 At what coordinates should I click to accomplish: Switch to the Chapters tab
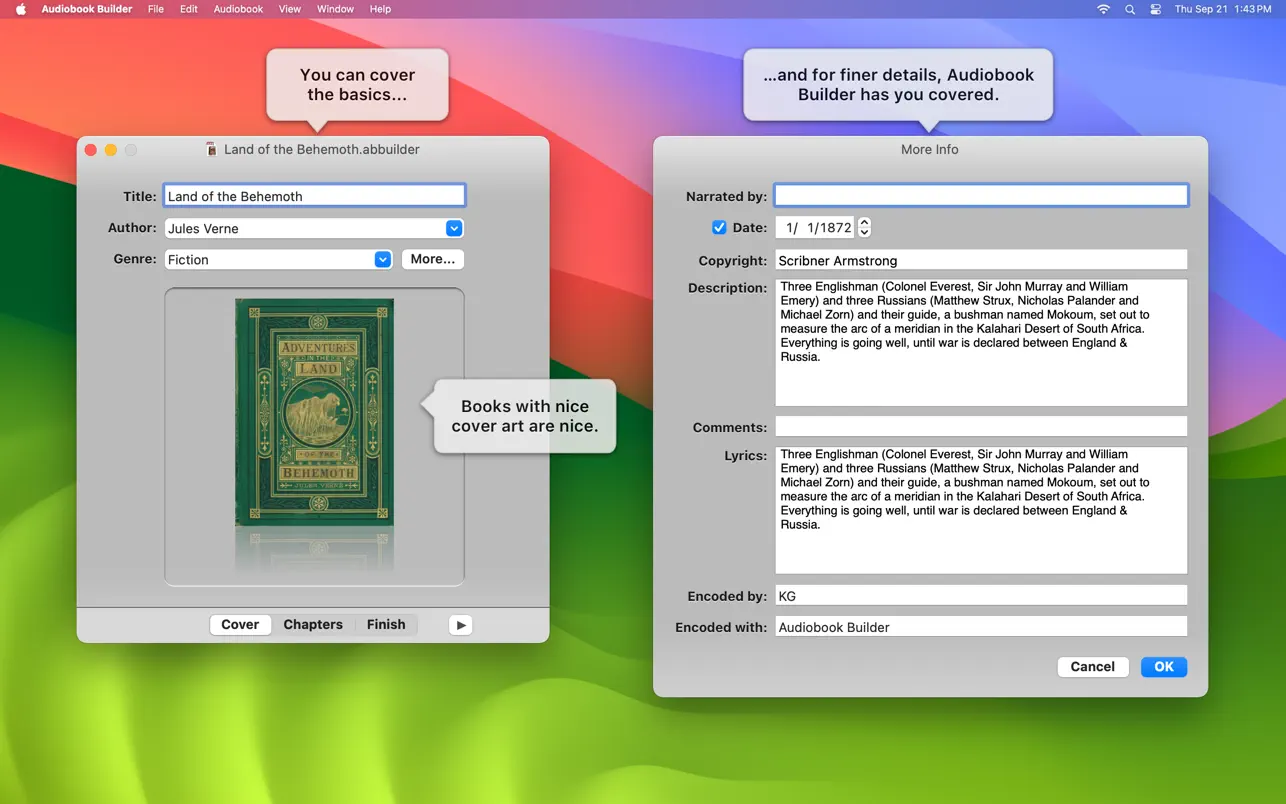coord(313,624)
